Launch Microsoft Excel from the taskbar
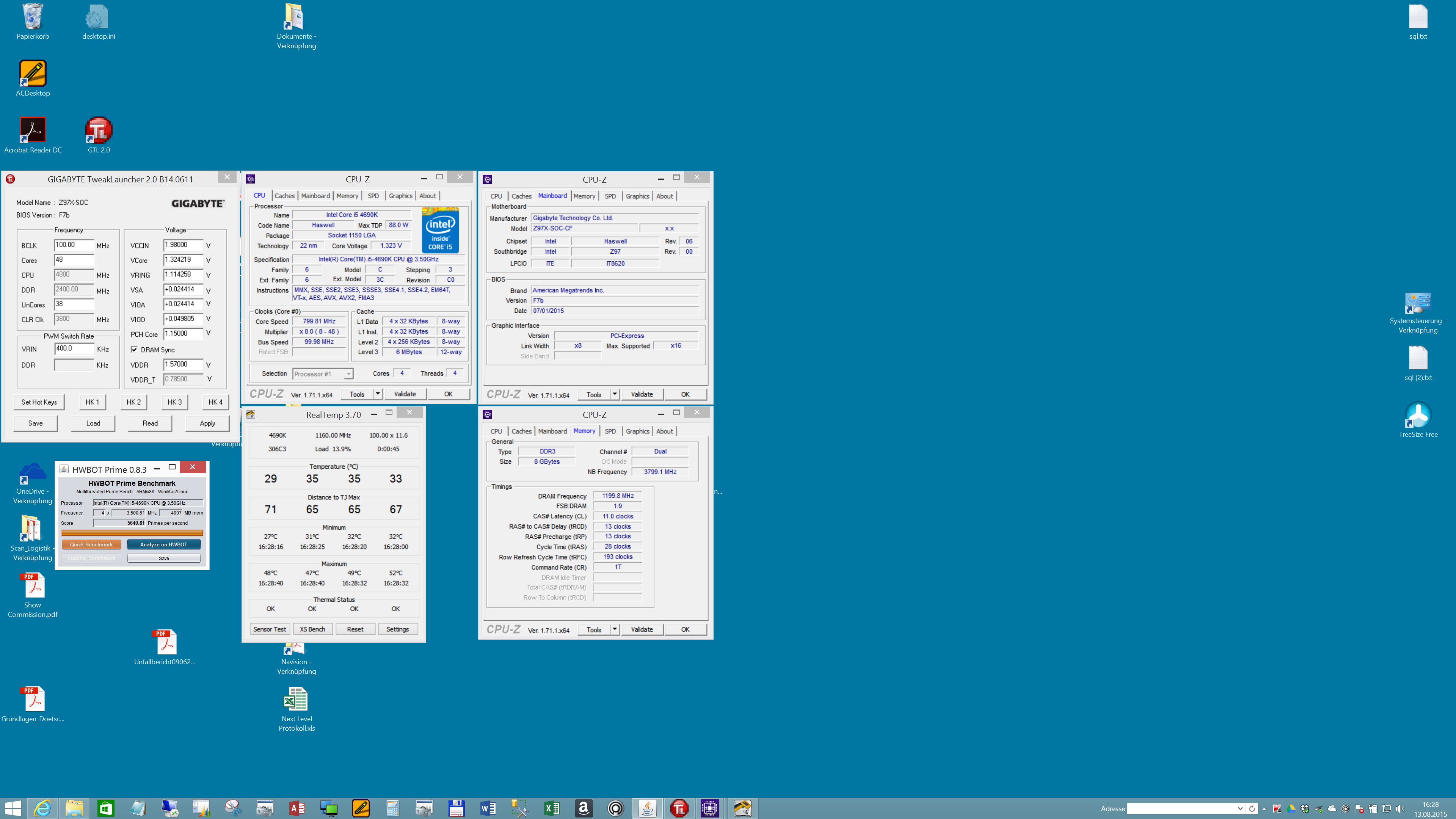The width and height of the screenshot is (1456, 819). click(x=552, y=808)
